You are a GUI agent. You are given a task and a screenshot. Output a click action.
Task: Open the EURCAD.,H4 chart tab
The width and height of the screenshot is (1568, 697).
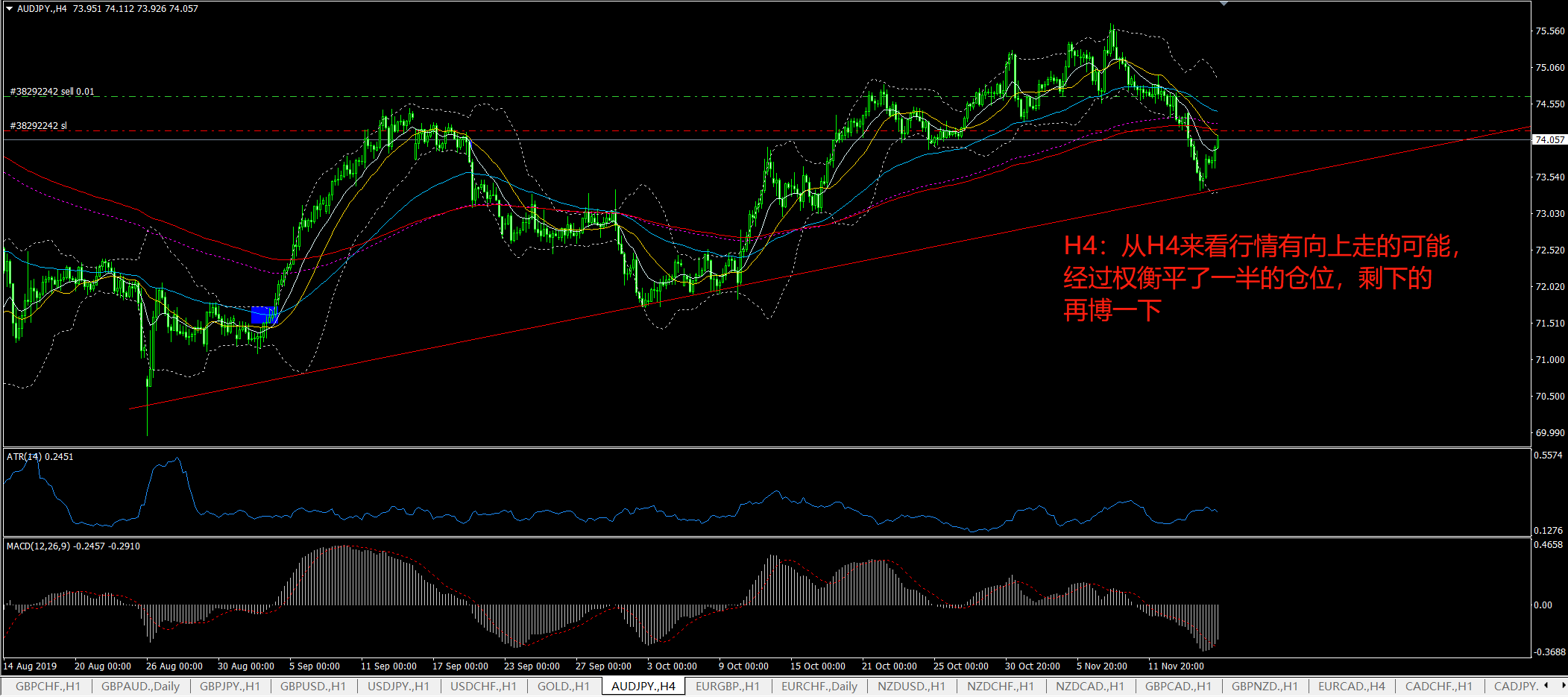[x=1351, y=687]
